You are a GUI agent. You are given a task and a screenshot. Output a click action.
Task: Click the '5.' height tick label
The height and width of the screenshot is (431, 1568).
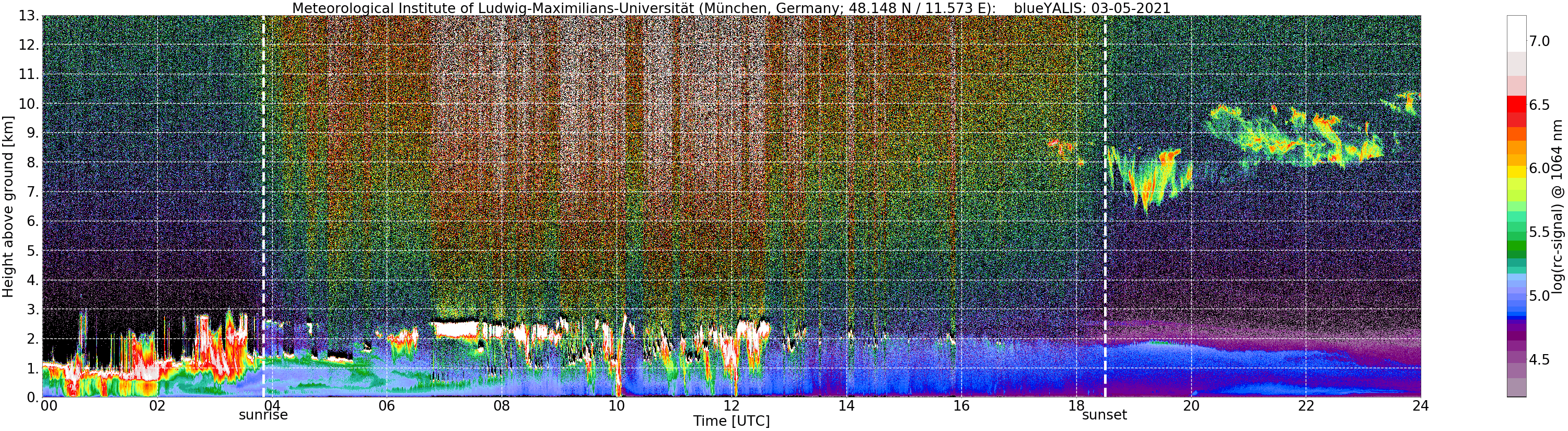[x=33, y=251]
